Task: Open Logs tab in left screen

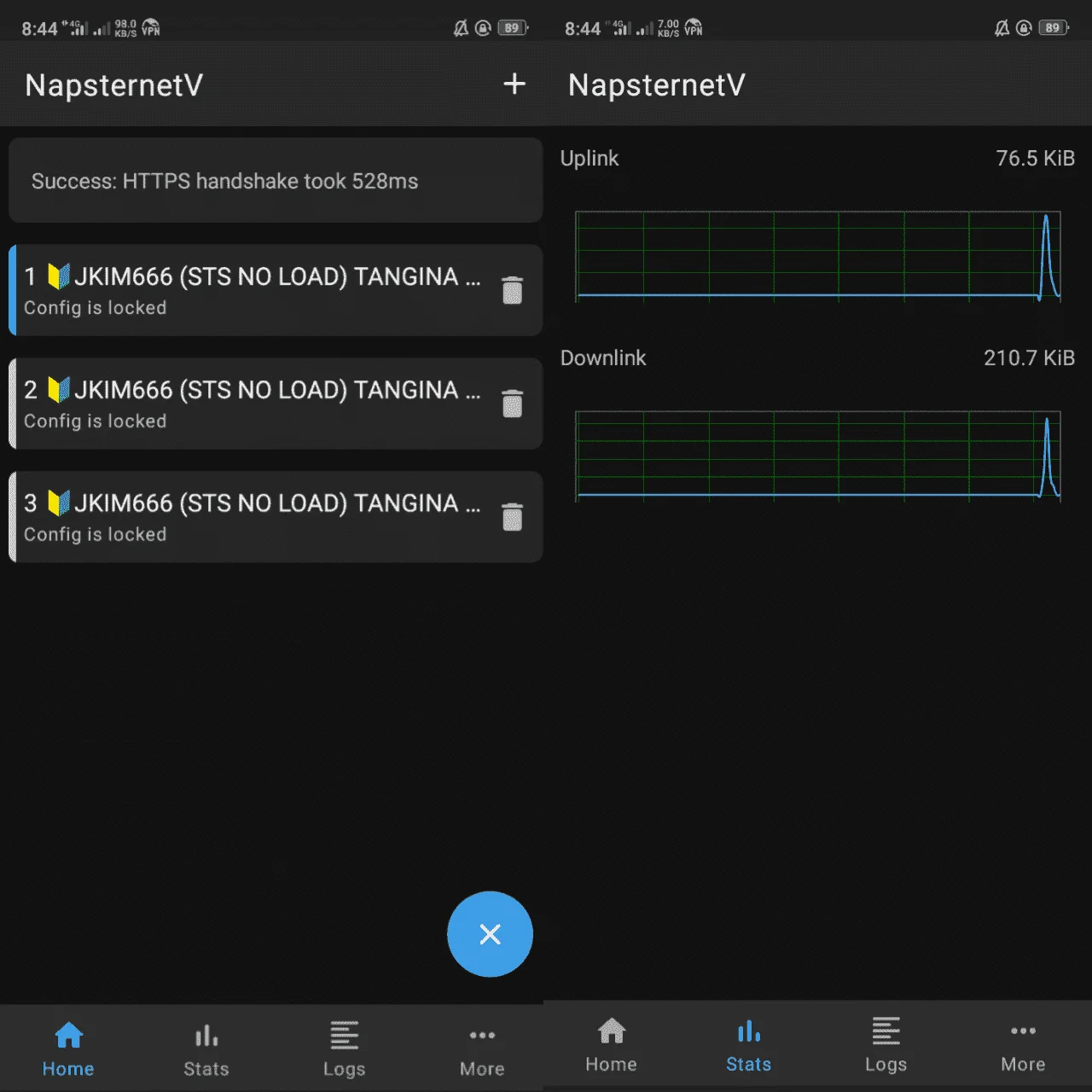Action: 344,1049
